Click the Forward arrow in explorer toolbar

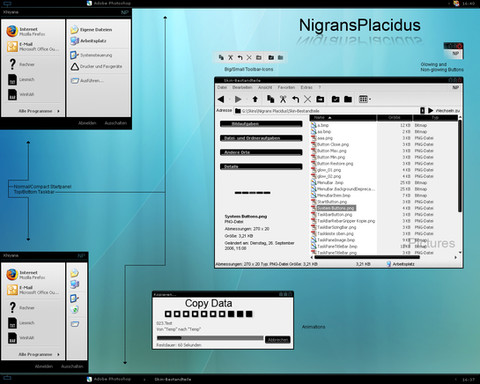coord(238,99)
